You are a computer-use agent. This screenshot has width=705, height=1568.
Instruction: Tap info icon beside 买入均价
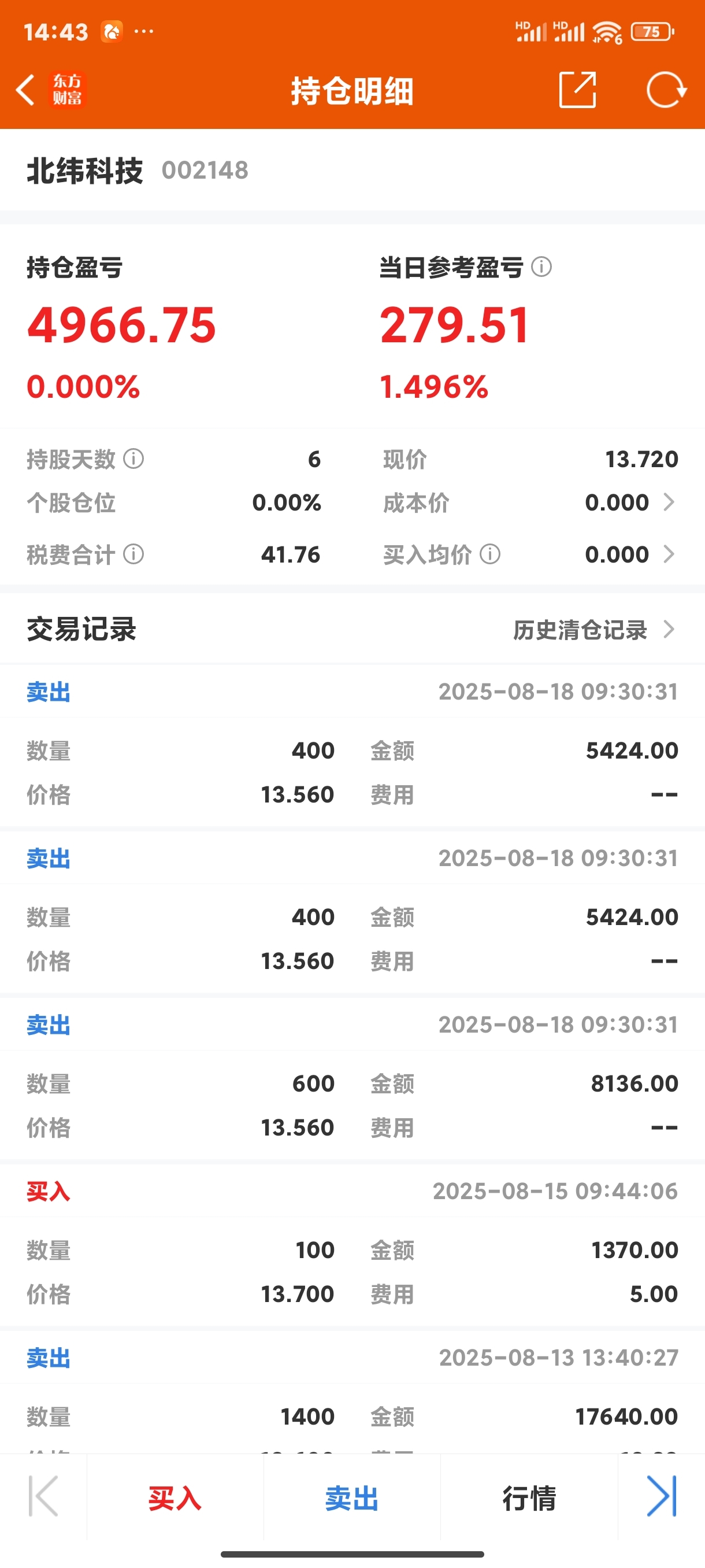(x=490, y=554)
